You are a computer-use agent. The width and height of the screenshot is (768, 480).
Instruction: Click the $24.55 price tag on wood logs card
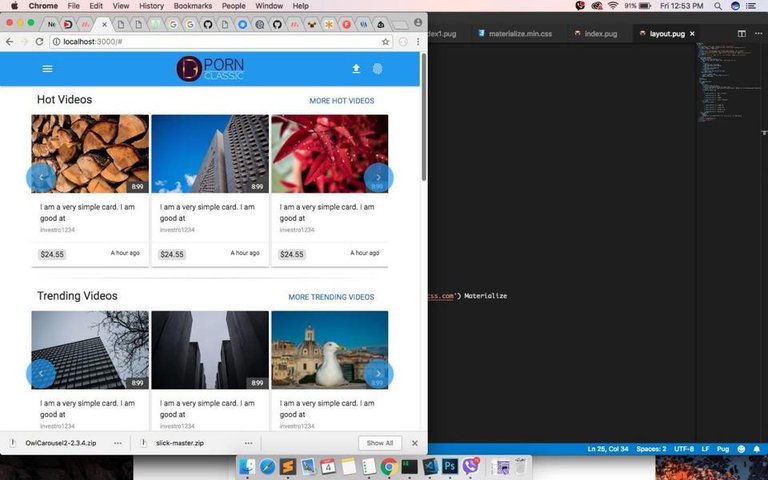pos(52,254)
